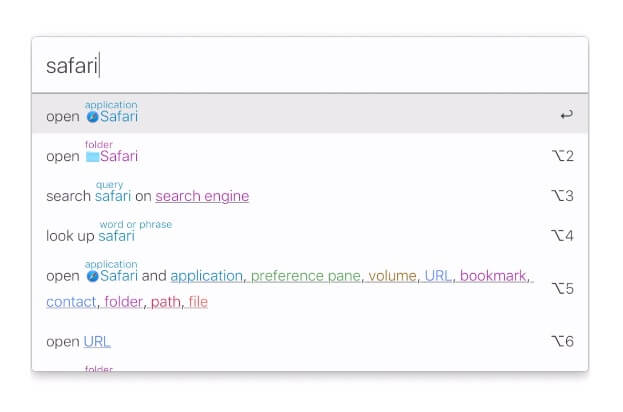
Task: Choose 'look up safari' result
Action: pyautogui.click(x=310, y=232)
